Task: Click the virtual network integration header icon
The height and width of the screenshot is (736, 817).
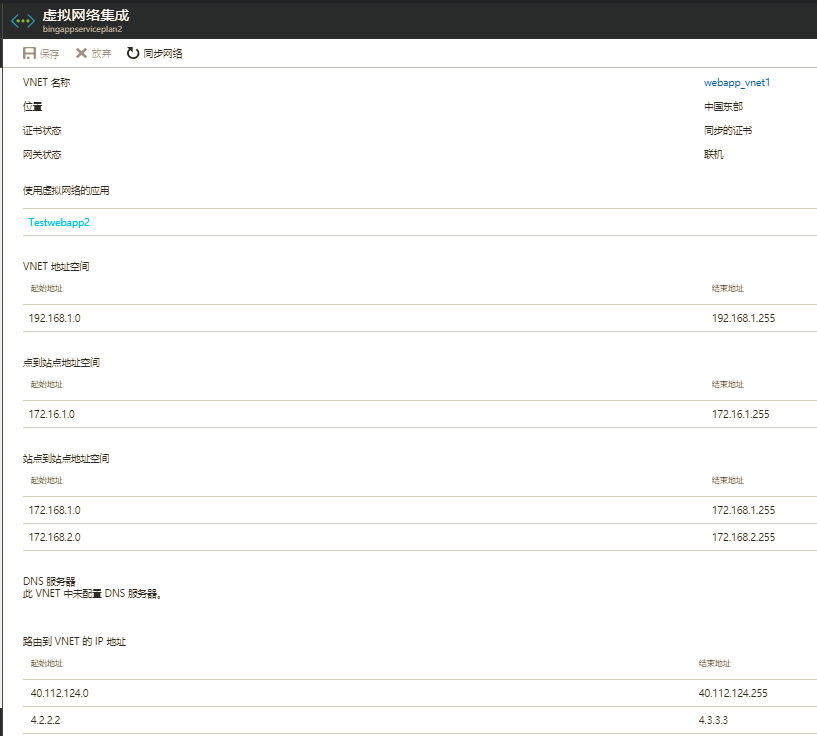Action: point(22,21)
